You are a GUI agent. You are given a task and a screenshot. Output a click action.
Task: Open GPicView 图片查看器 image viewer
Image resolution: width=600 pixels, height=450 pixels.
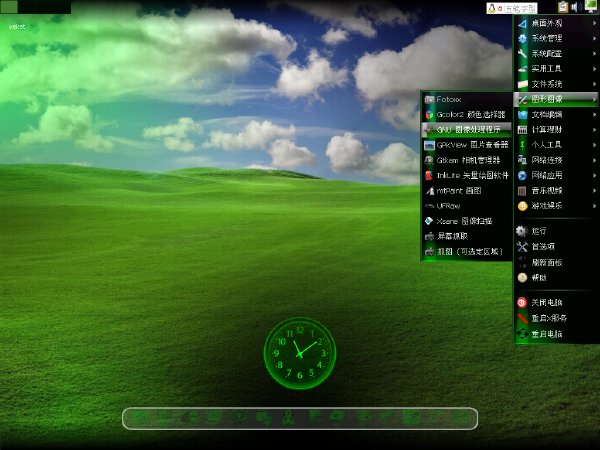tap(466, 145)
